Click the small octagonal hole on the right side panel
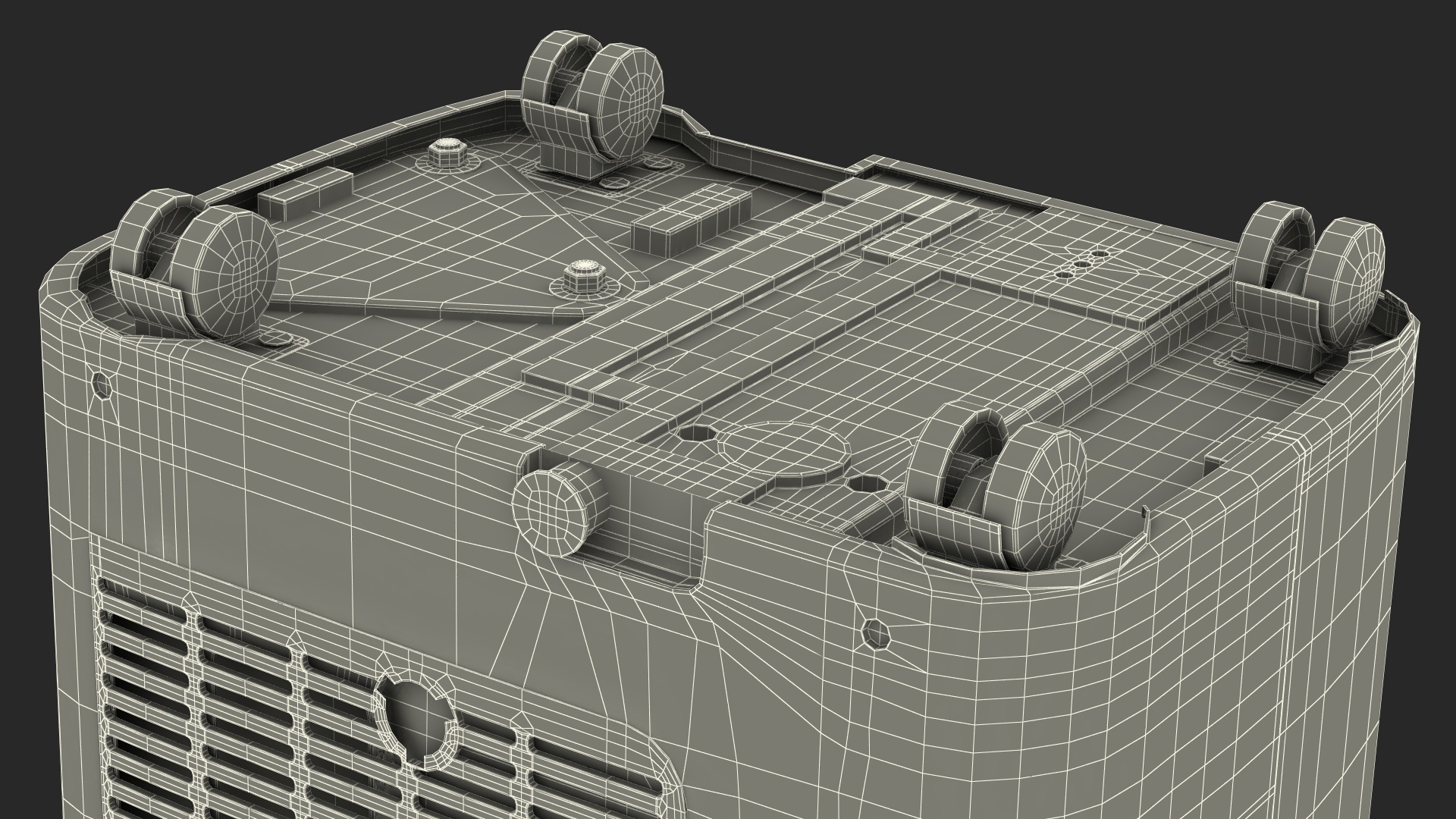The height and width of the screenshot is (819, 1456). [874, 632]
